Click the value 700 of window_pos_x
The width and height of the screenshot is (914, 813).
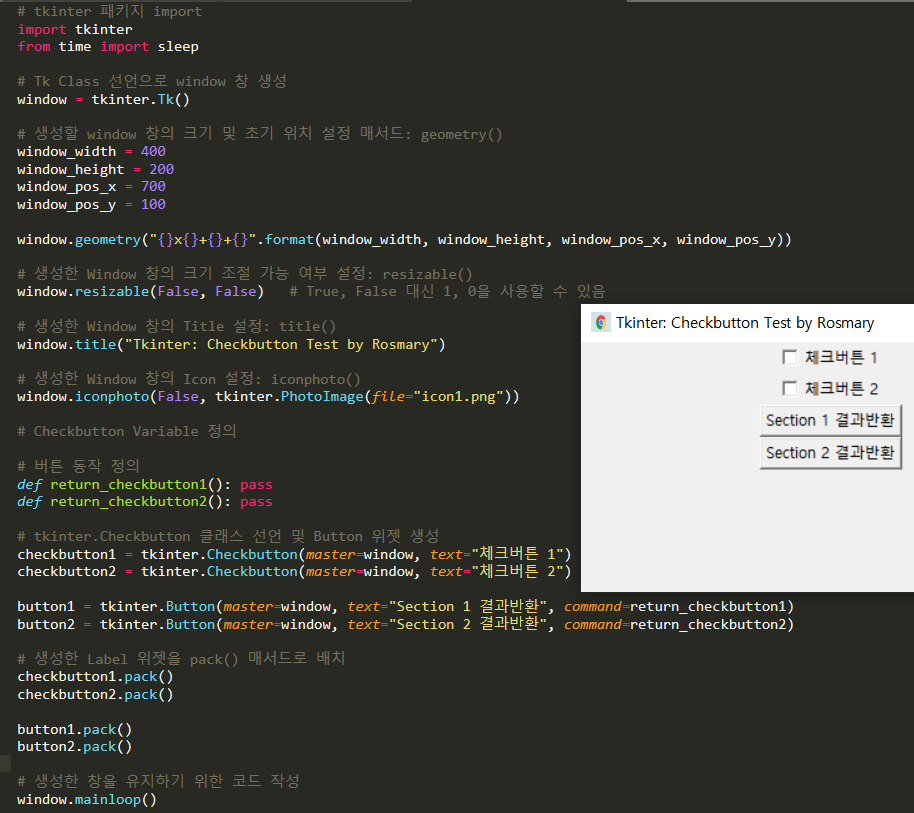point(153,186)
